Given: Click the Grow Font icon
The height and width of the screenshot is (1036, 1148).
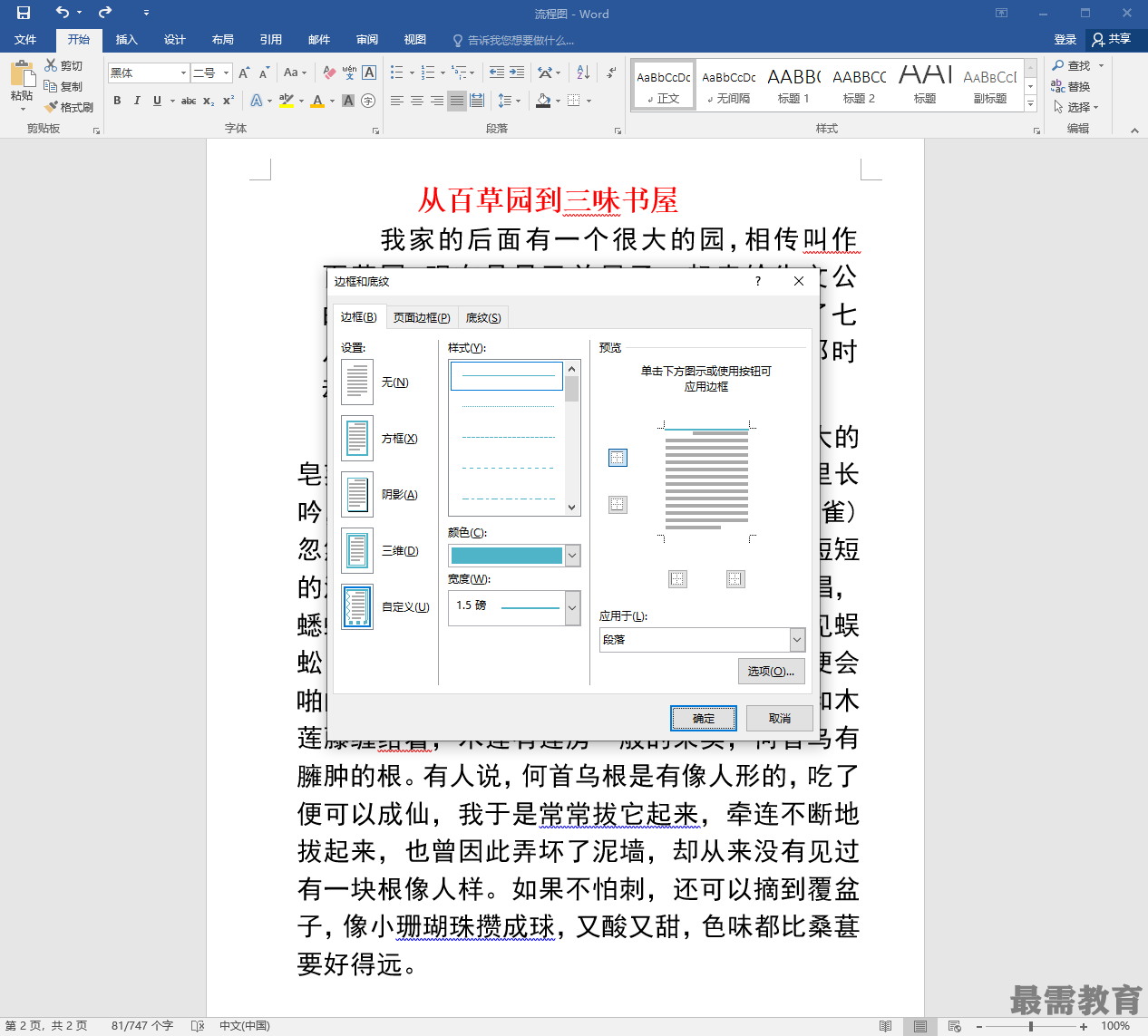Looking at the screenshot, I should (x=243, y=73).
